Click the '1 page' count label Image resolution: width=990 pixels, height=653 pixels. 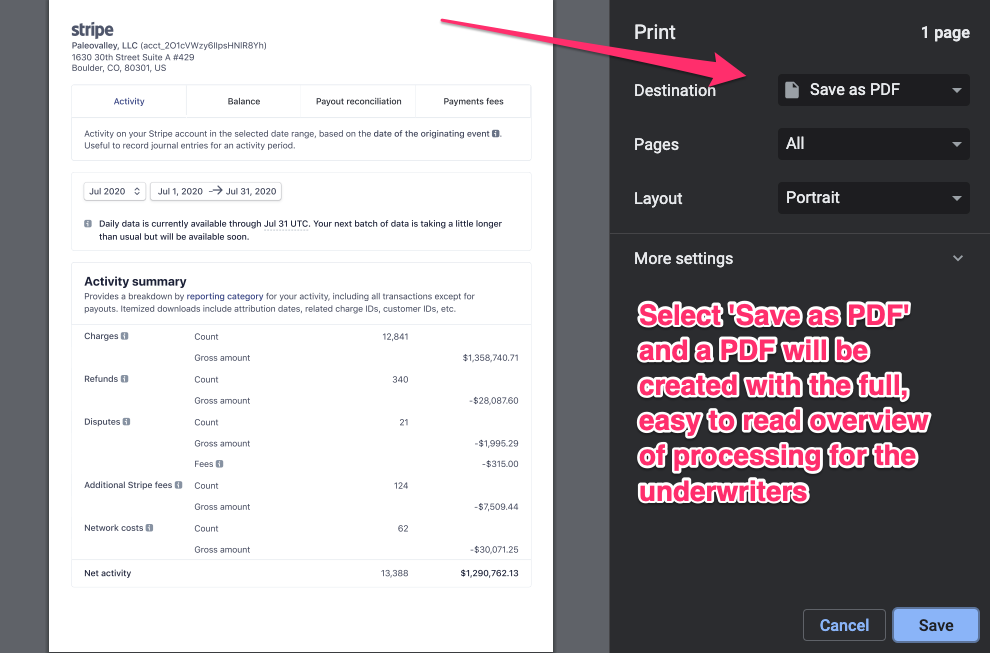[945, 33]
